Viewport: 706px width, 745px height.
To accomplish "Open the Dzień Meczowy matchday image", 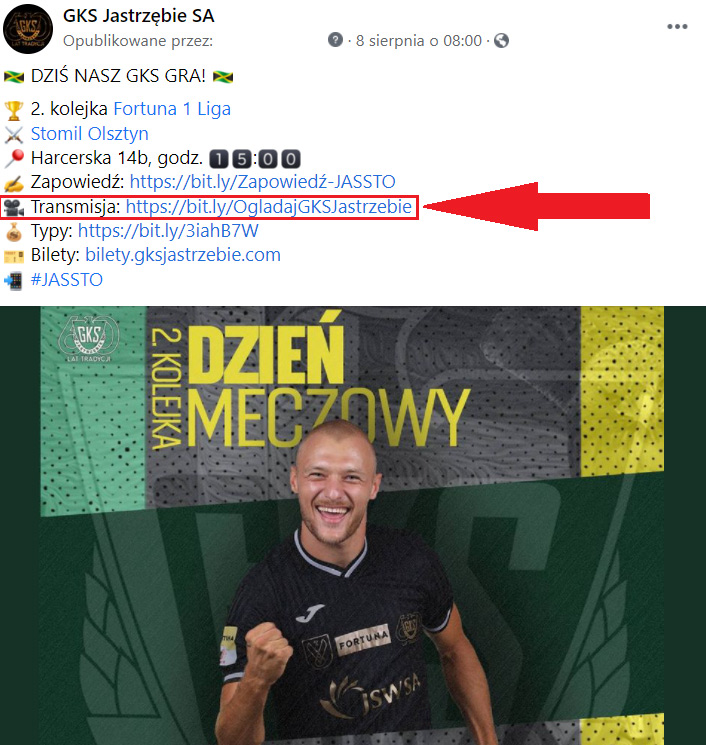I will [x=353, y=525].
